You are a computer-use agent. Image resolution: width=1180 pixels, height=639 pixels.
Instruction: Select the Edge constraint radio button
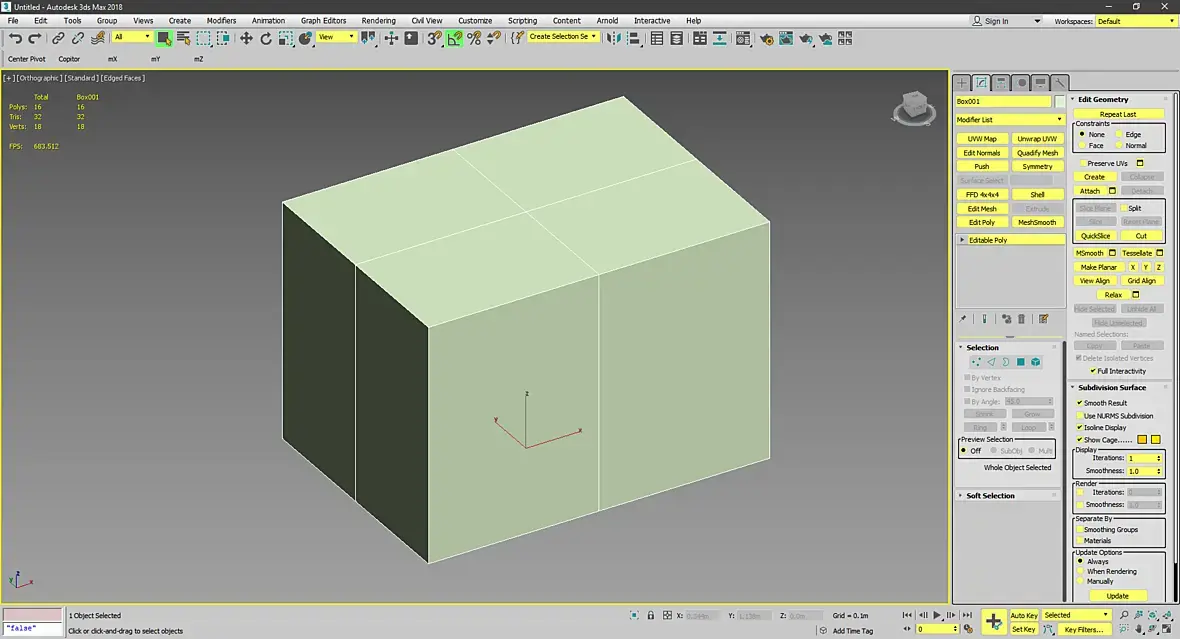pyautogui.click(x=1119, y=134)
